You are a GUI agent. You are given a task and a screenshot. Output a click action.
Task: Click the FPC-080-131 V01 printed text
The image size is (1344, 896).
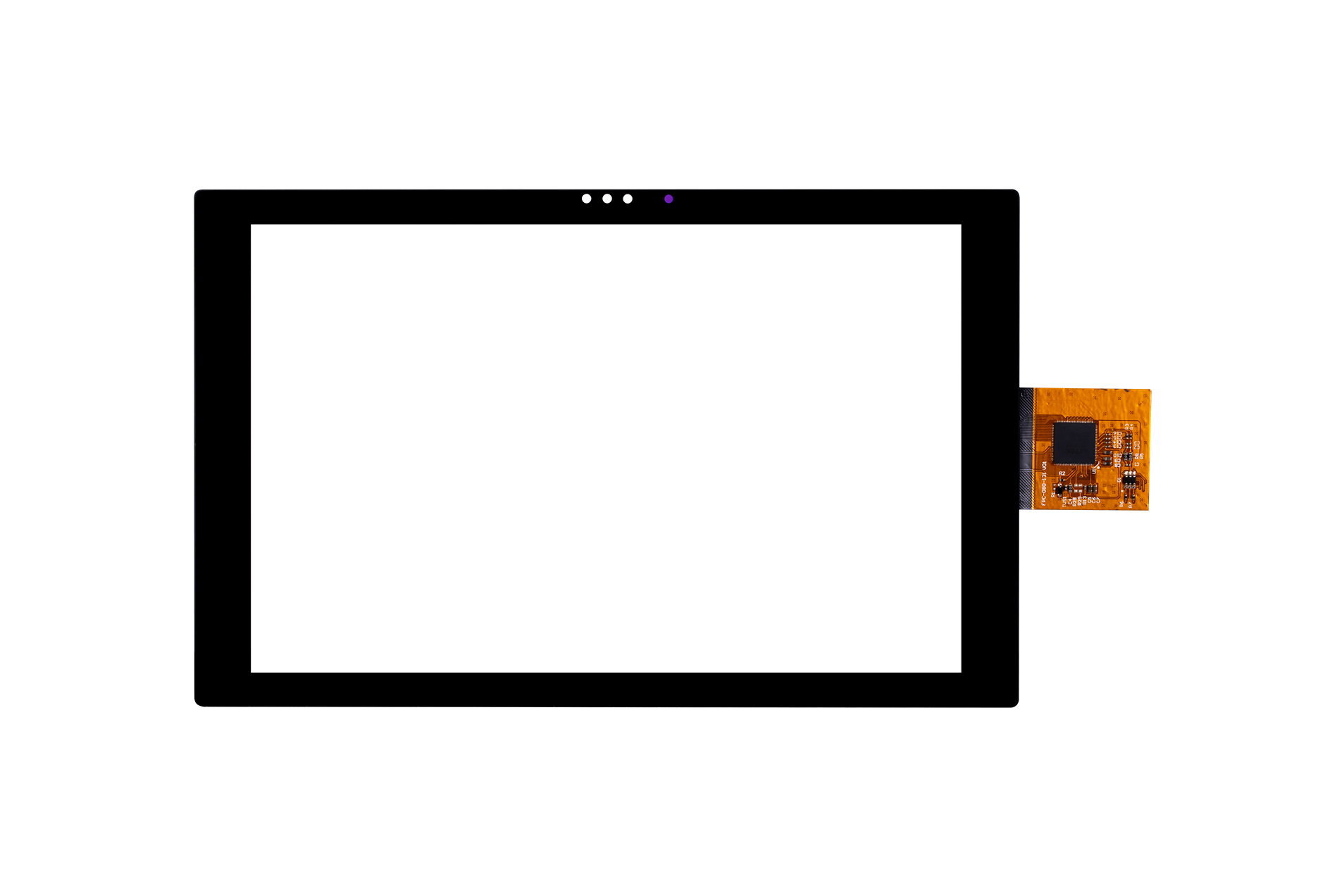click(1044, 483)
